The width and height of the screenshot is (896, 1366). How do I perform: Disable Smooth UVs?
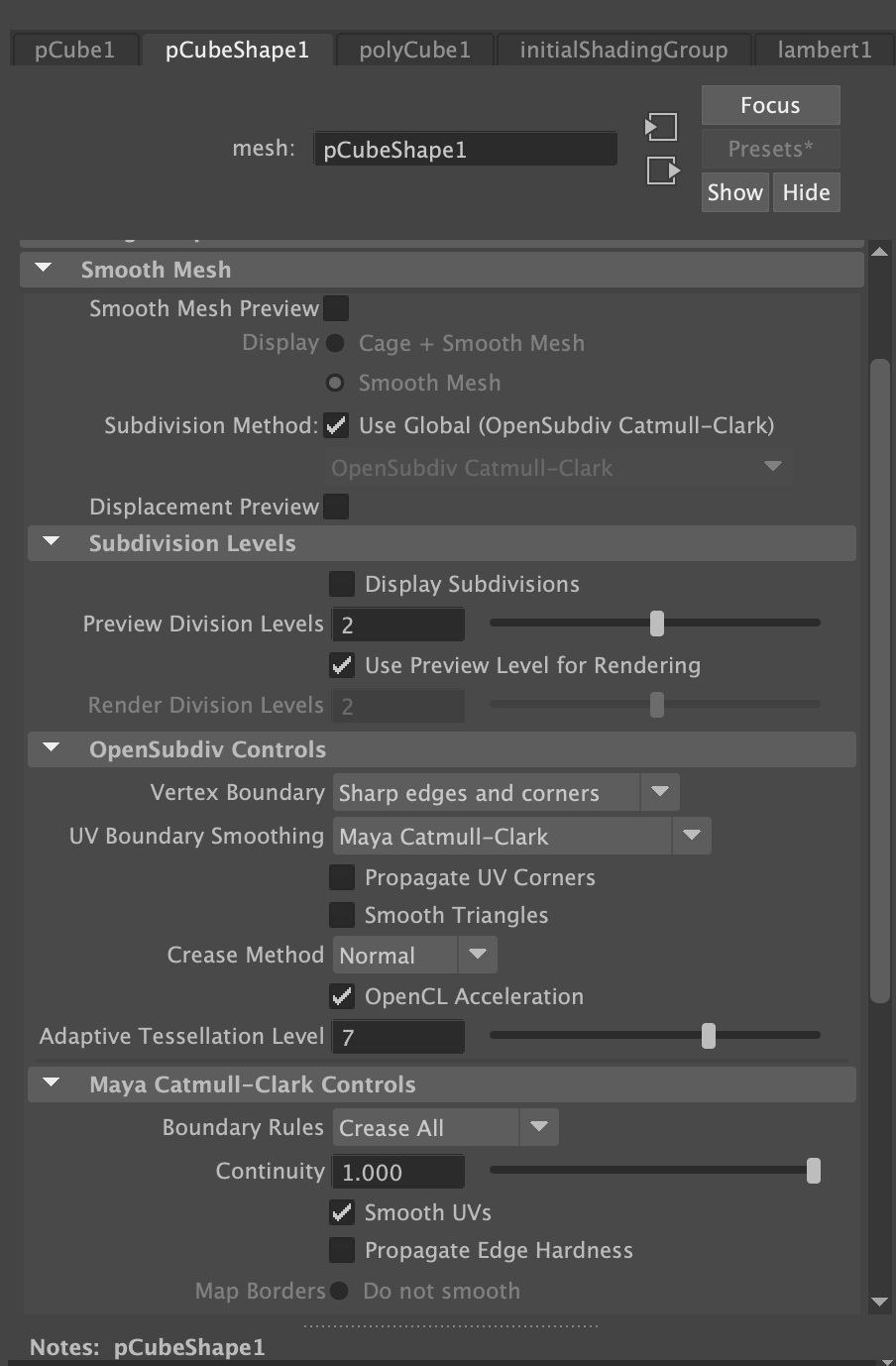(x=341, y=1211)
